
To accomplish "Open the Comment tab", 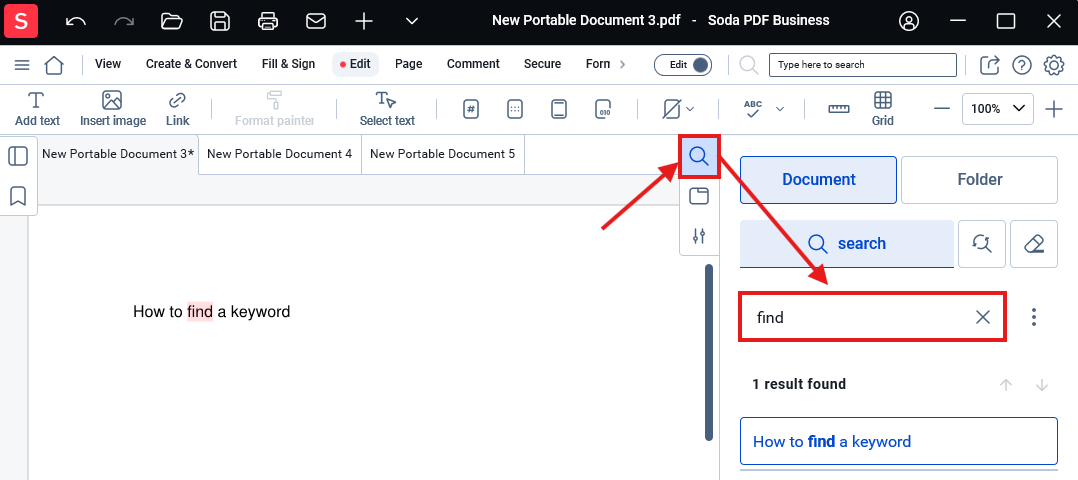I will click(473, 64).
